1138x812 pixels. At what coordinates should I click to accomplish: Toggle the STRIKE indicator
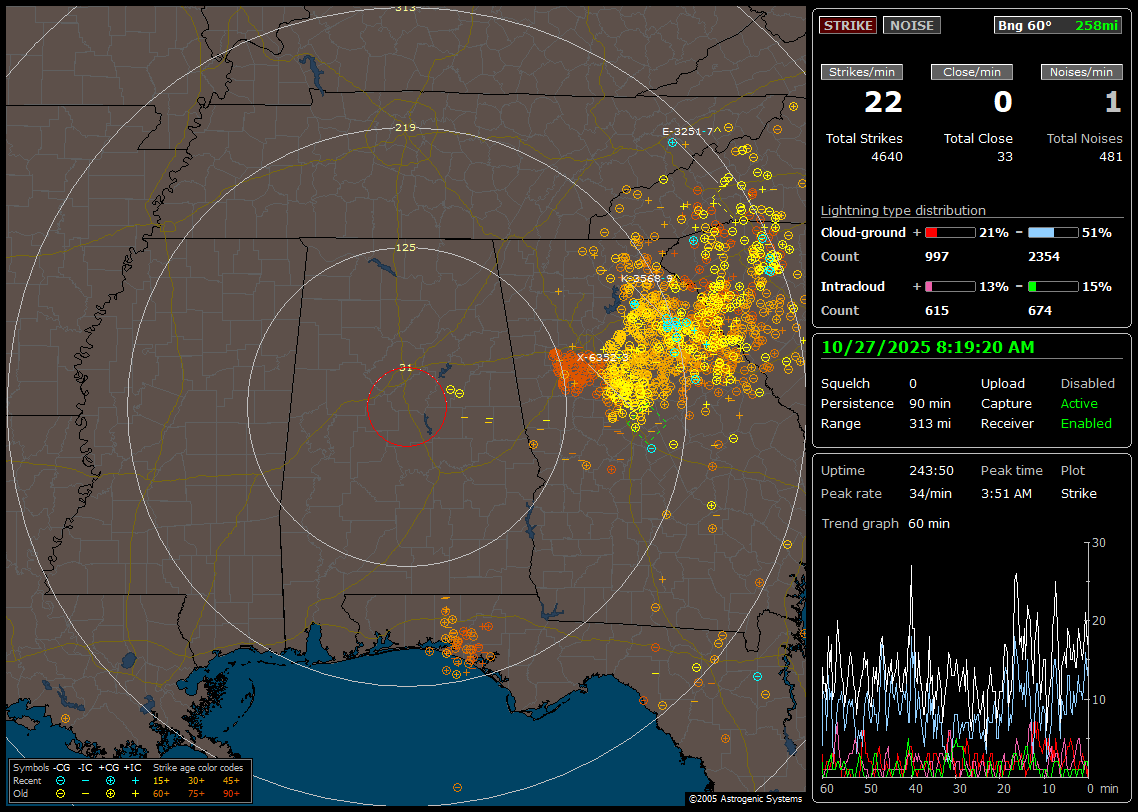point(848,25)
